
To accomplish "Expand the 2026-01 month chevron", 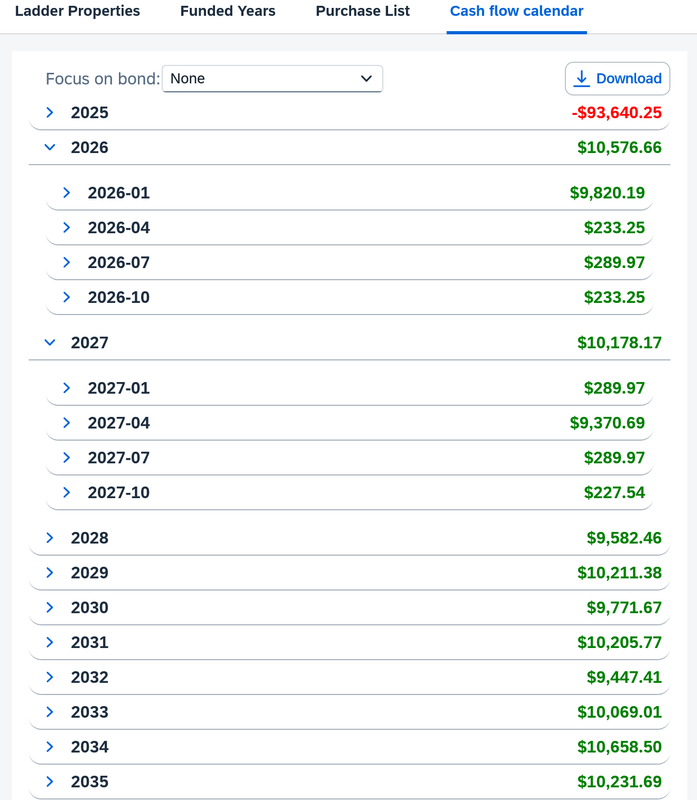I will click(66, 193).
